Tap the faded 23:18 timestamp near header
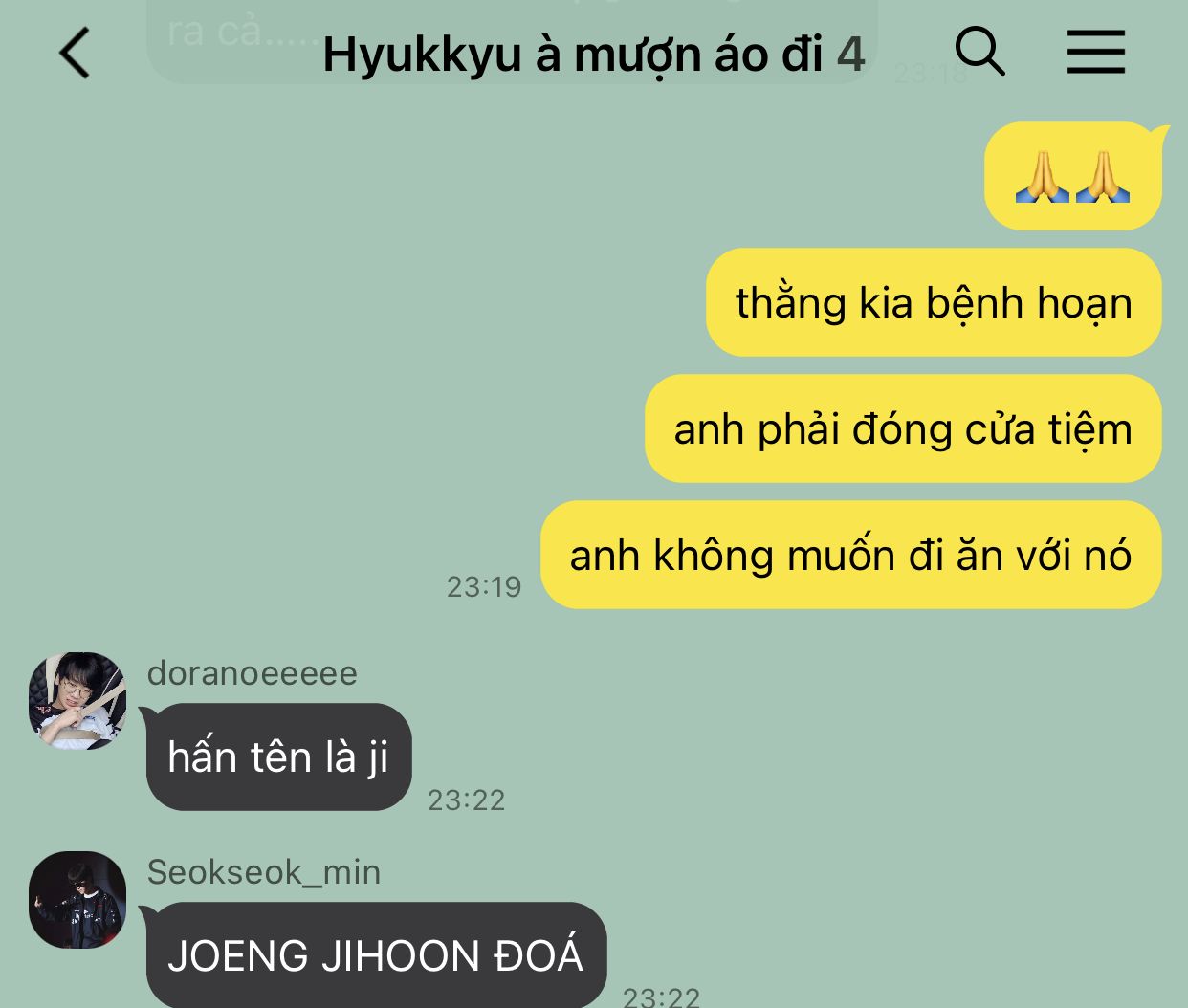Screen dimensions: 1188x1008 (x=930, y=75)
